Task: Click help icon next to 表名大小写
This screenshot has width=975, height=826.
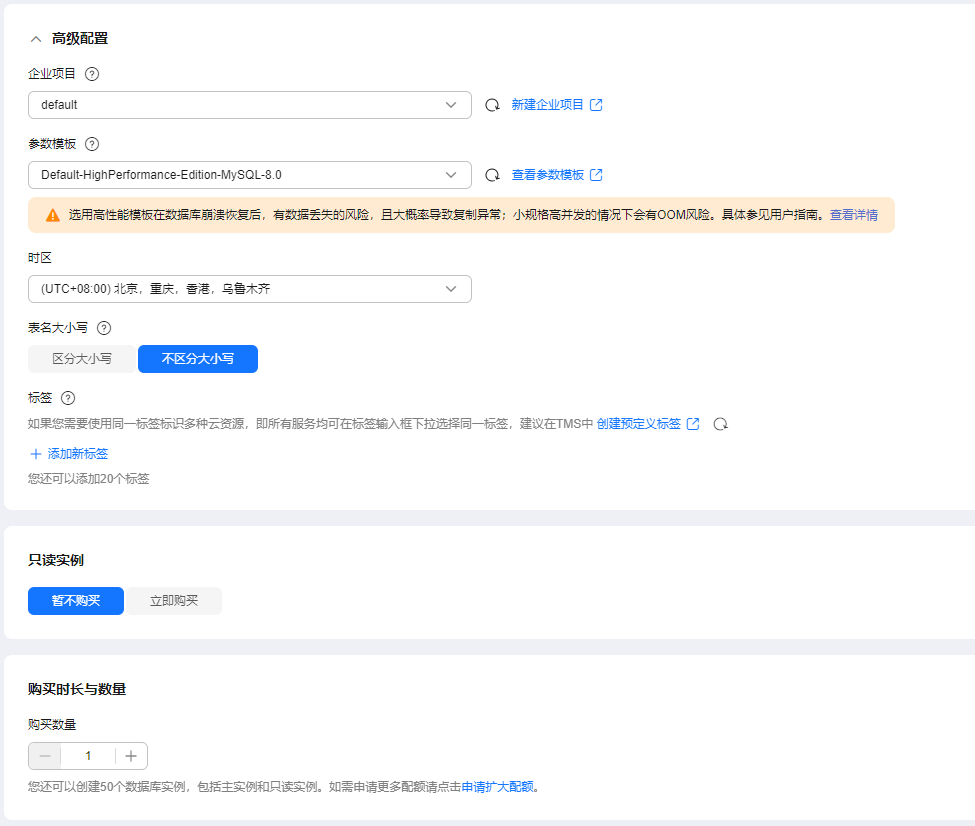Action: 104,328
